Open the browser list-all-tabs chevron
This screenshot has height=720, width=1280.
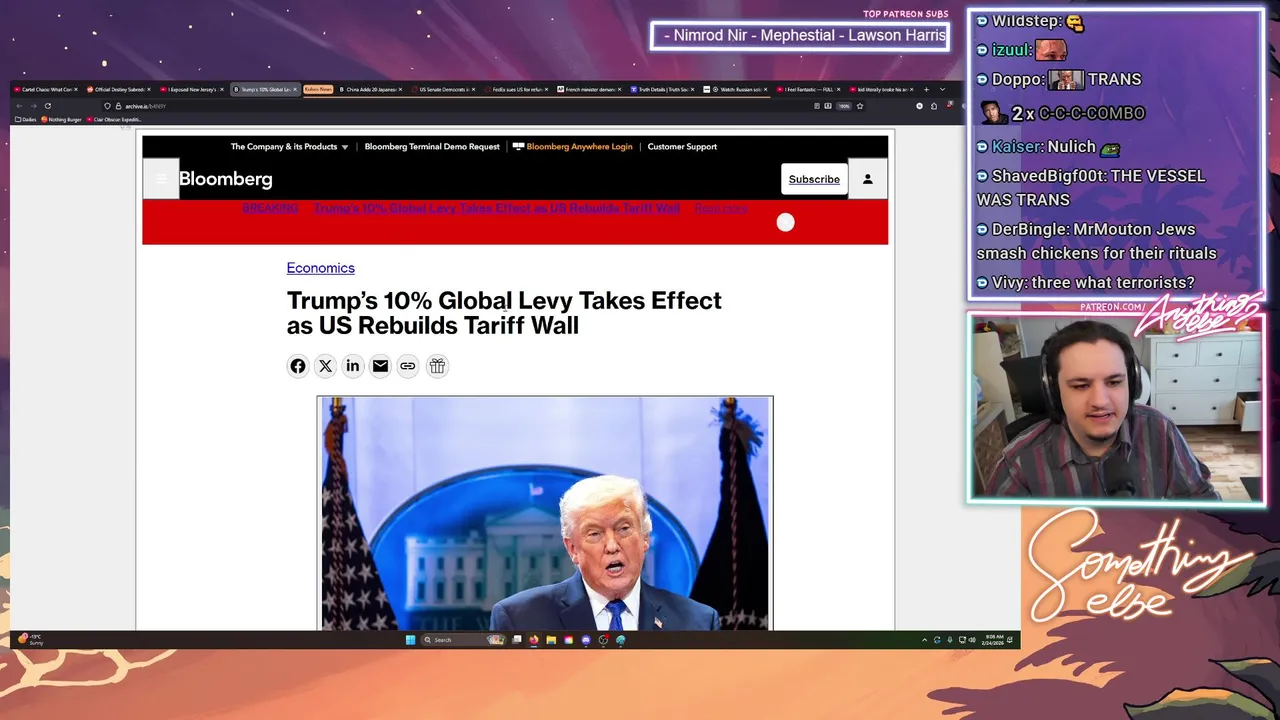(942, 90)
